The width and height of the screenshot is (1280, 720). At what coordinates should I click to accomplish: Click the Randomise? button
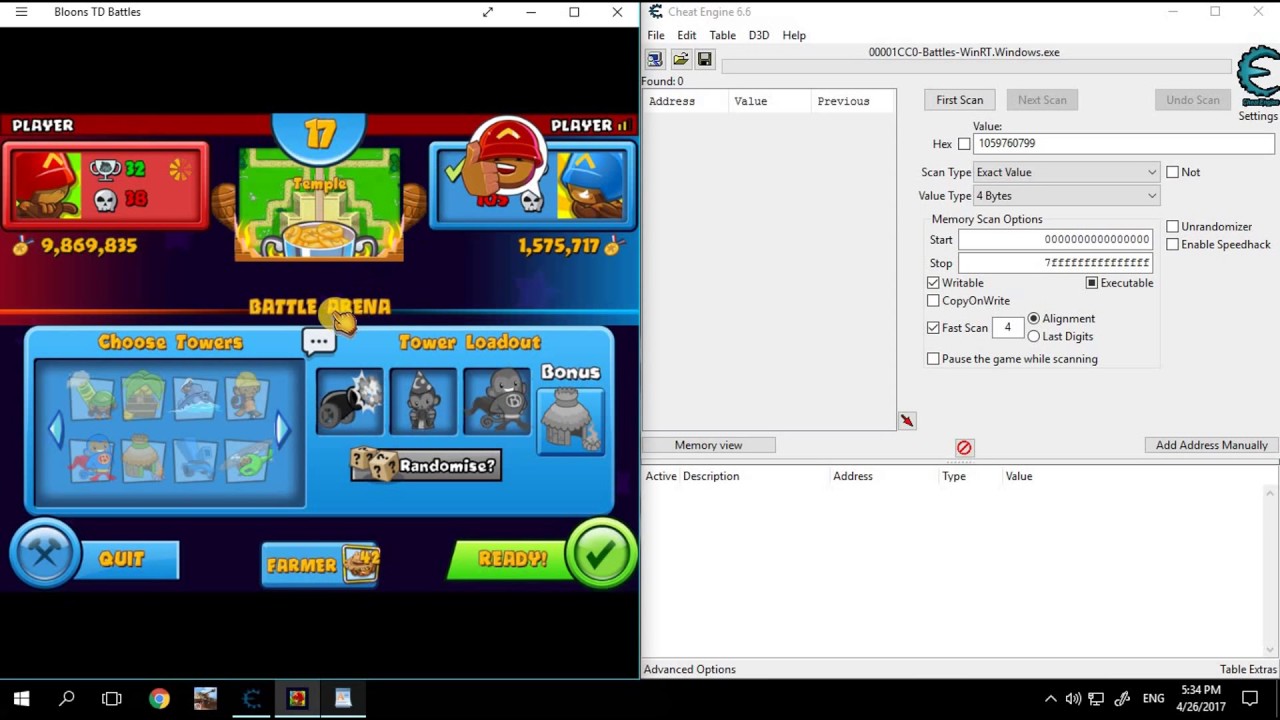pyautogui.click(x=426, y=465)
